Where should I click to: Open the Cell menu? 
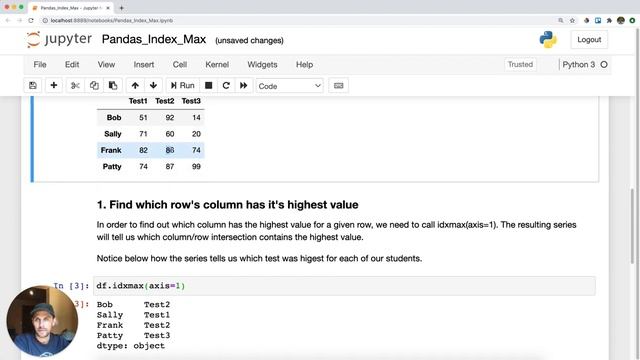point(180,64)
